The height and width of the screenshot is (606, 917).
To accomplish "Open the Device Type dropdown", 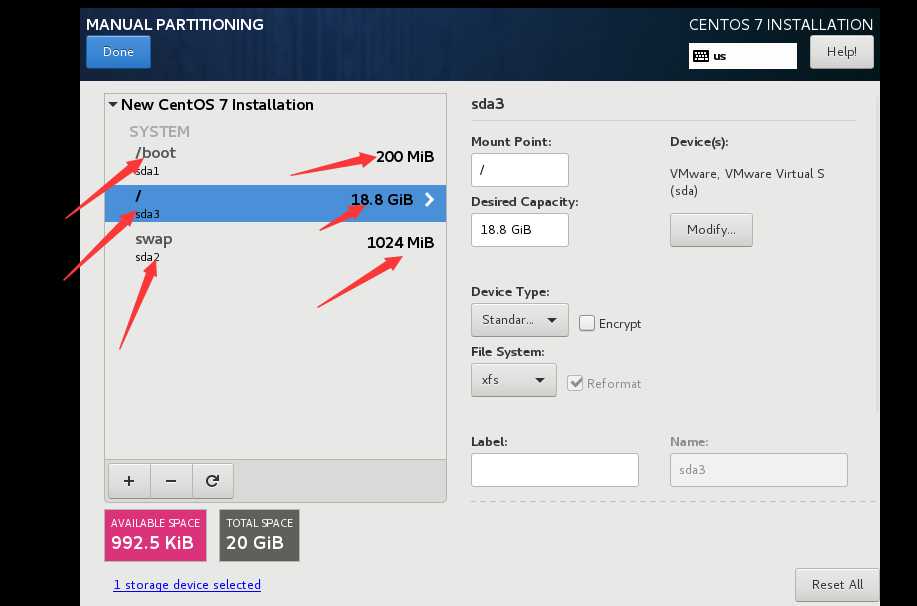I will tap(519, 320).
